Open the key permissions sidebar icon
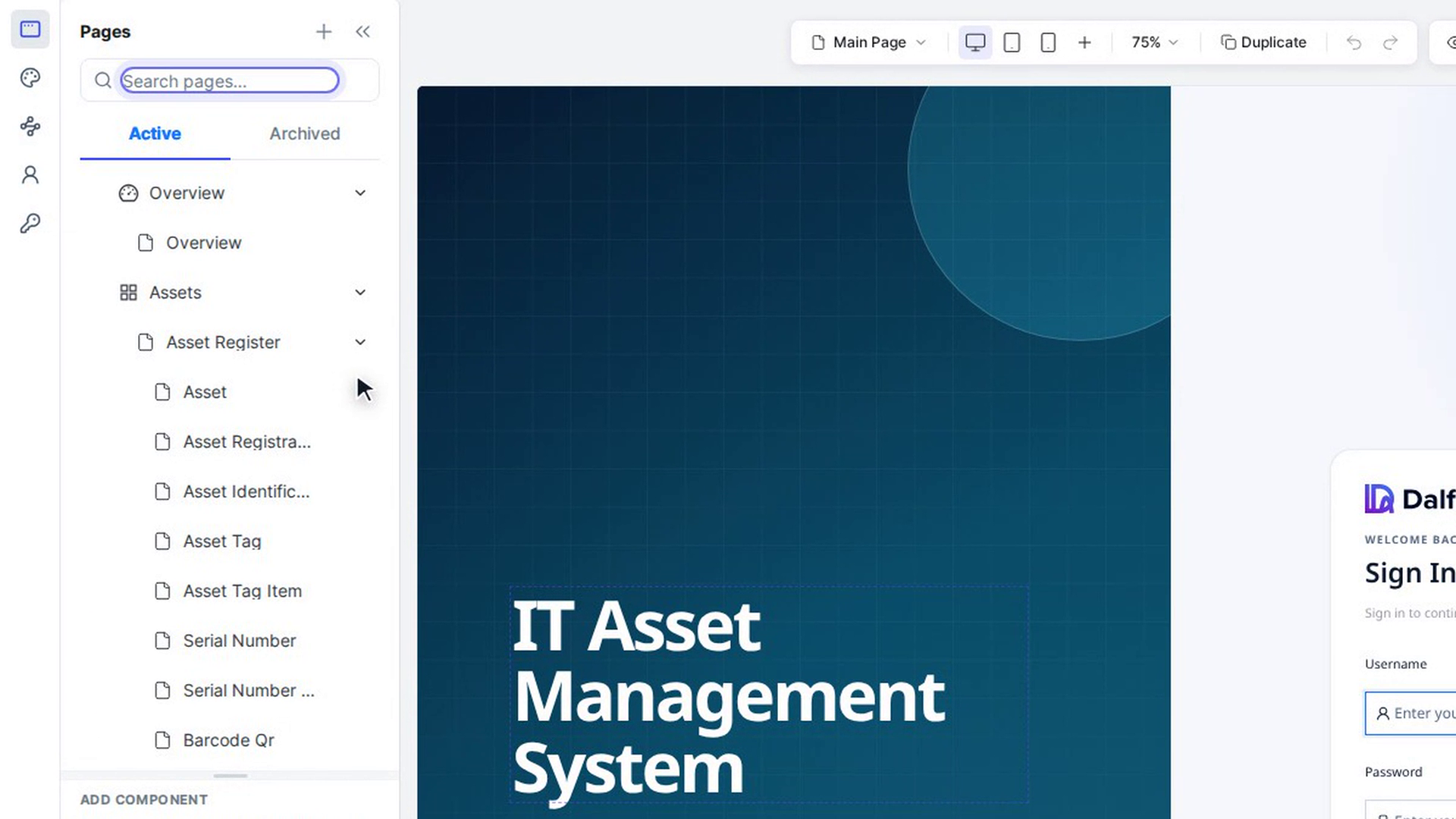Viewport: 1456px width, 819px height. [30, 224]
